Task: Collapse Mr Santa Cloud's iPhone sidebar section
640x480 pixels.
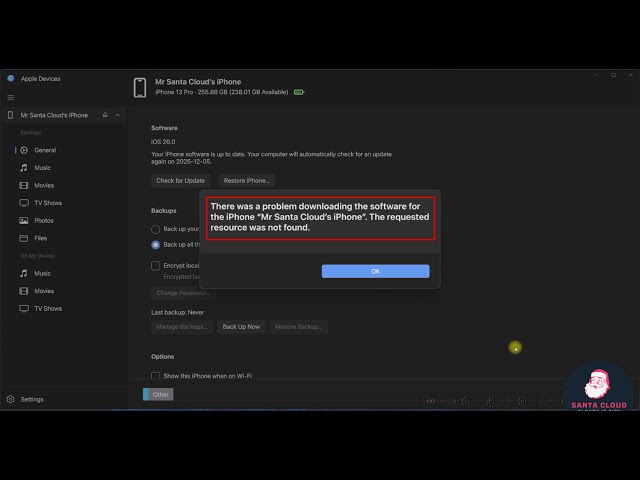Action: coord(118,115)
